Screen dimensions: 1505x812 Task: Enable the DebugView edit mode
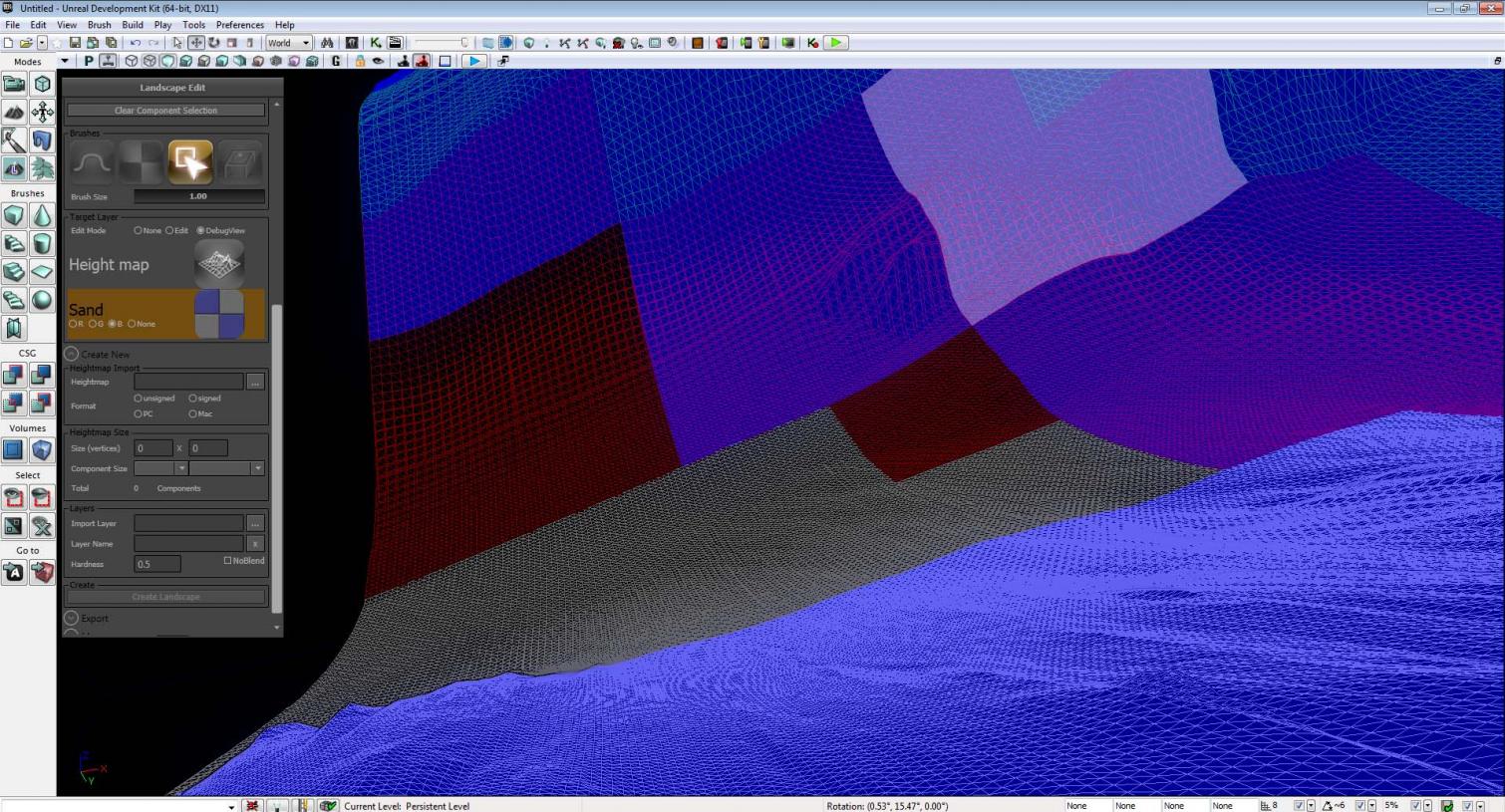pyautogui.click(x=199, y=230)
